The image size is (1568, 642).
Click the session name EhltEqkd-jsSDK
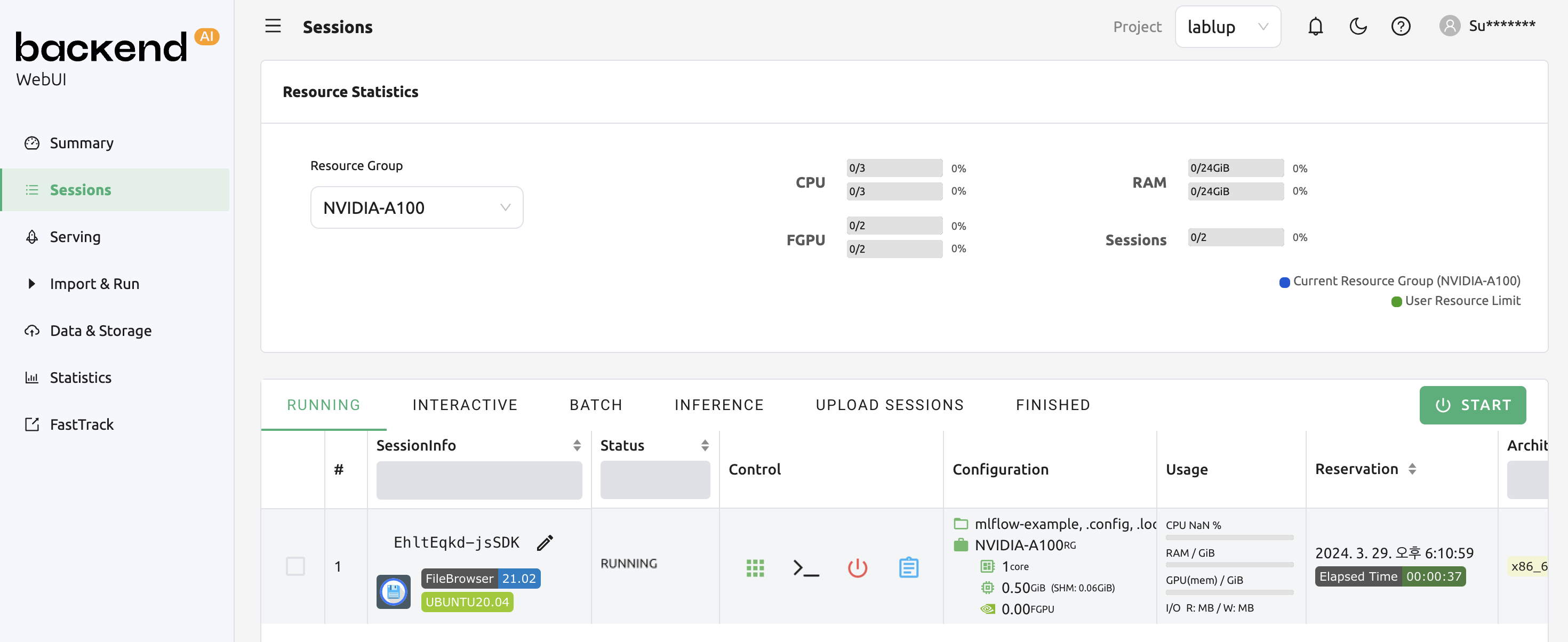[457, 542]
